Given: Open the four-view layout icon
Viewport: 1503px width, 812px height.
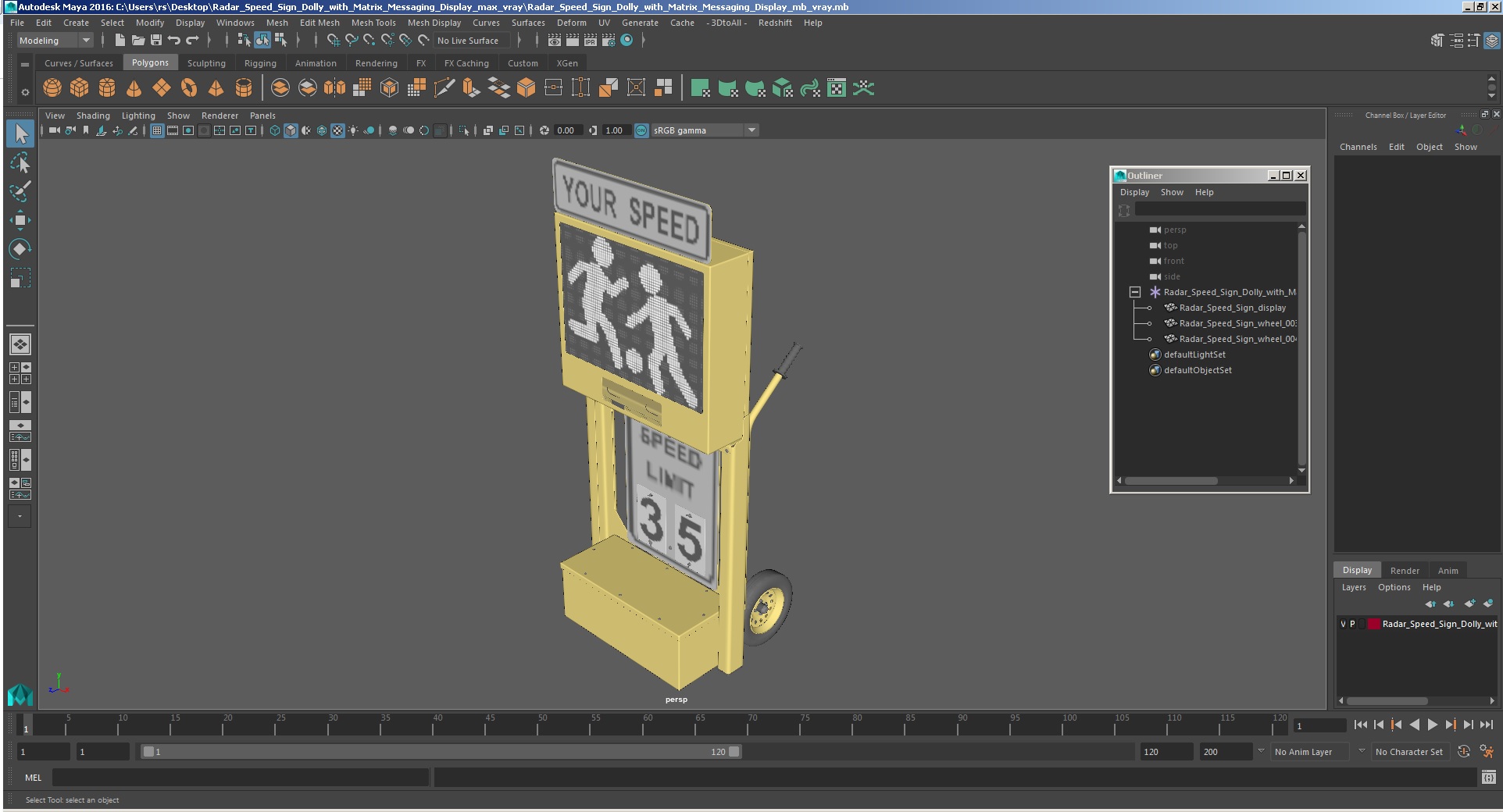Looking at the screenshot, I should coord(20,373).
